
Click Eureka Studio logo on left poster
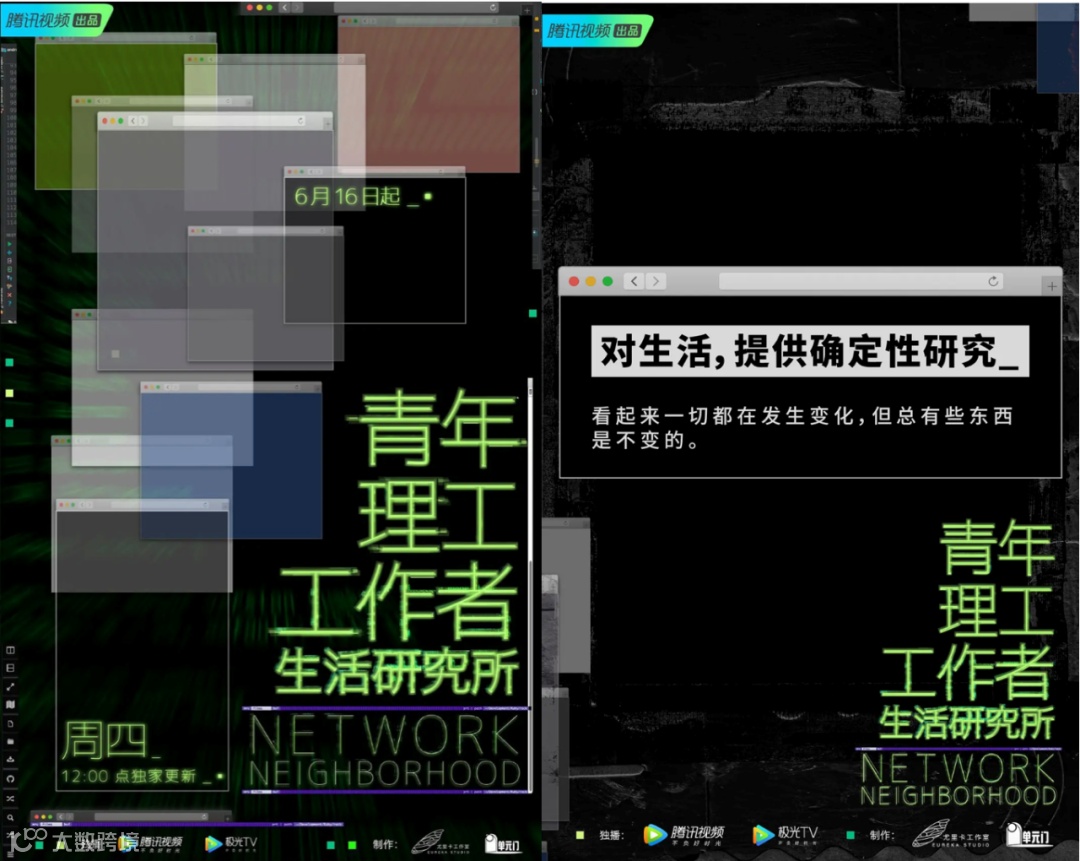(441, 843)
